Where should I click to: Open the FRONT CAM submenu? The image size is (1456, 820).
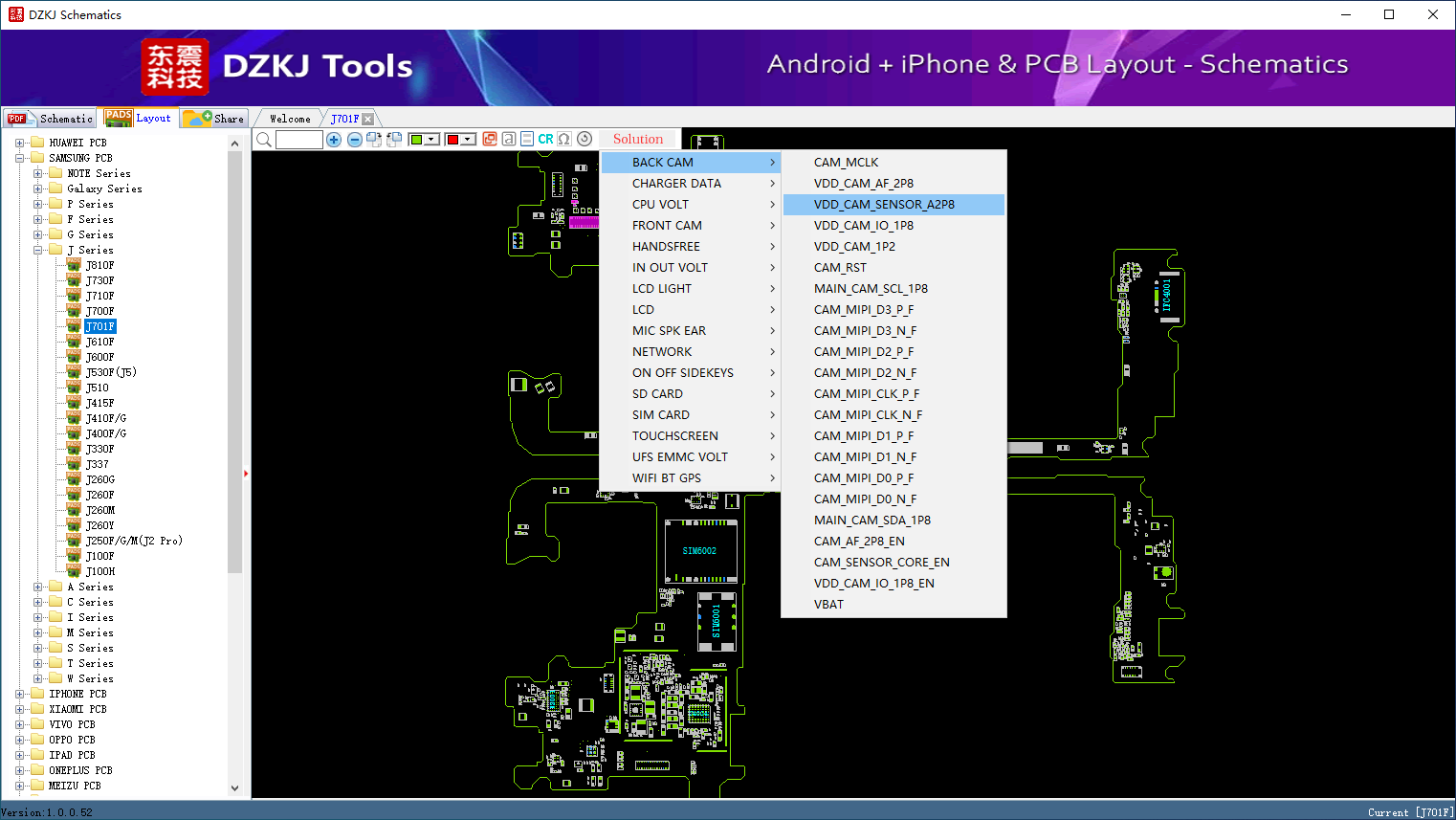[x=690, y=226]
